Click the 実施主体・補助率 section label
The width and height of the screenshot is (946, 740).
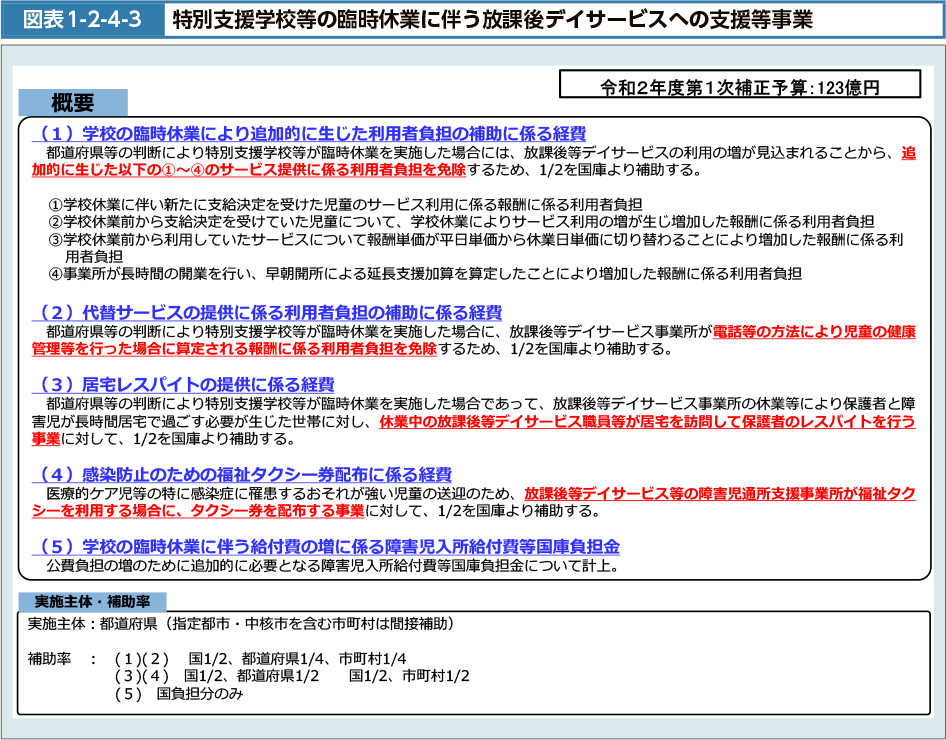click(x=92, y=602)
